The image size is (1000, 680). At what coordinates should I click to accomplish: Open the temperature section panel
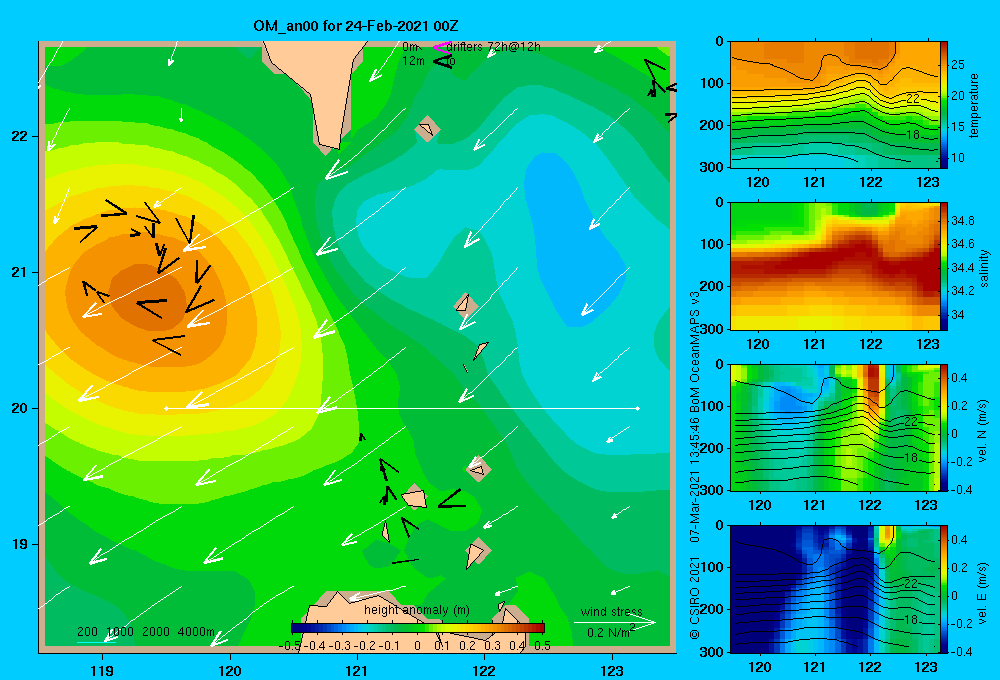click(835, 105)
